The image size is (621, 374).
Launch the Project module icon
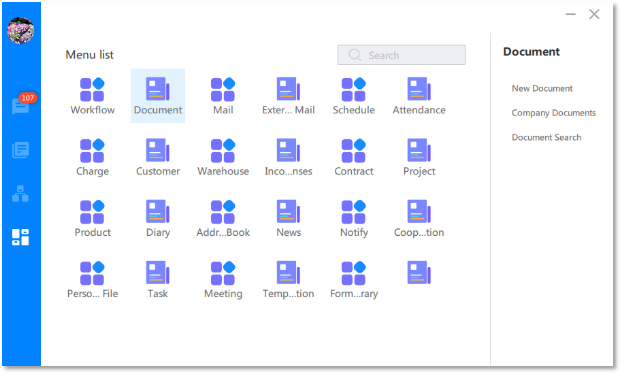click(x=419, y=150)
